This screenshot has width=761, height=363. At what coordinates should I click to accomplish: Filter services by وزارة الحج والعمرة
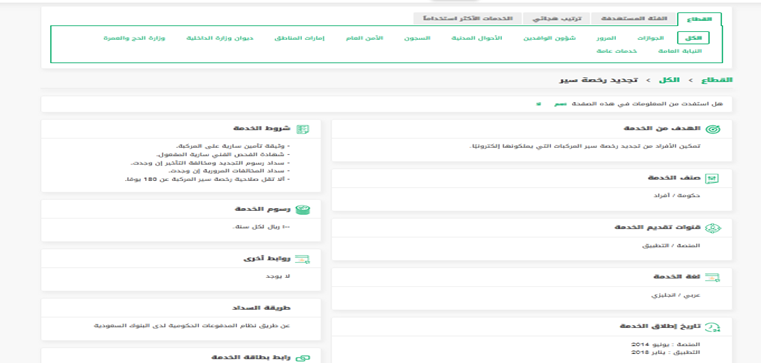(x=134, y=38)
